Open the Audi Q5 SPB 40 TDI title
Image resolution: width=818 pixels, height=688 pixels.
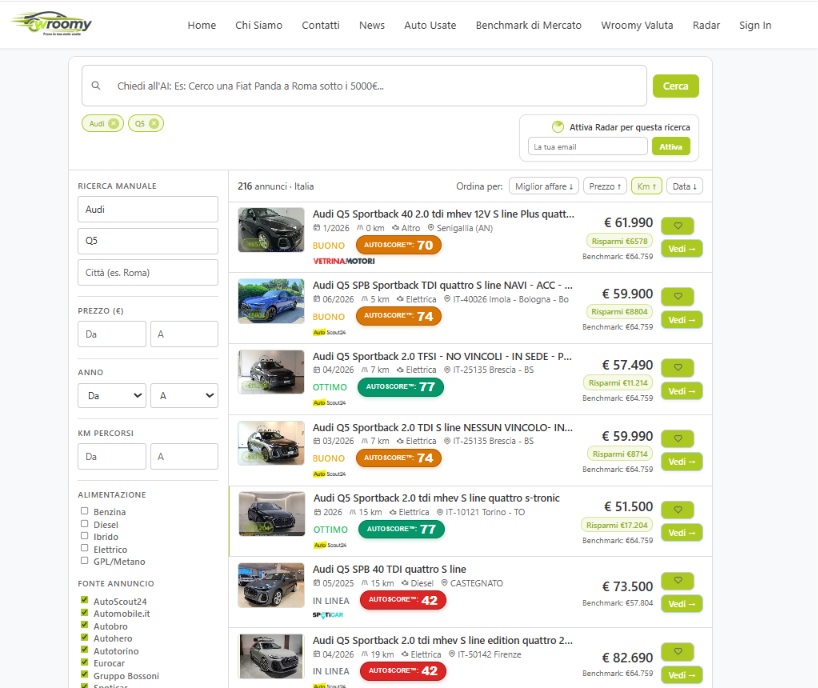(x=389, y=569)
